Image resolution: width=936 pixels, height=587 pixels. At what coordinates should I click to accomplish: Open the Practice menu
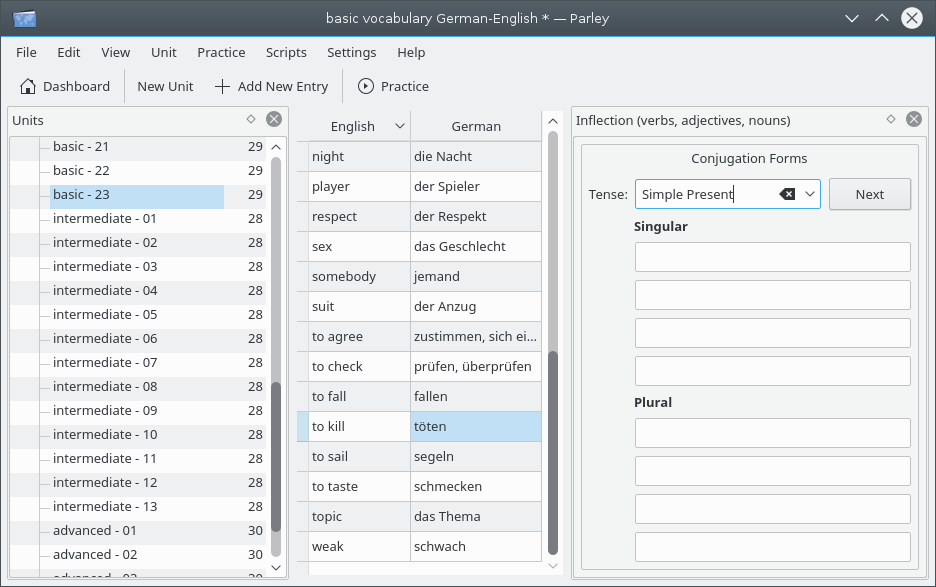[x=221, y=52]
